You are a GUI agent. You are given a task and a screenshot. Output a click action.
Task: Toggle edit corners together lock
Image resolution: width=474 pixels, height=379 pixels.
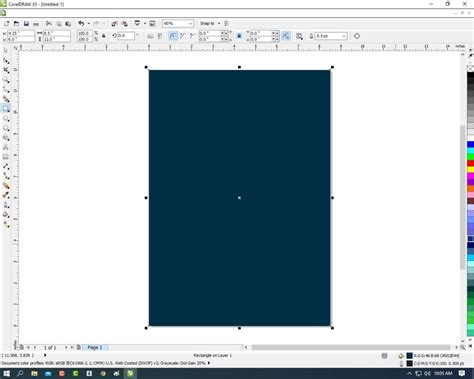(x=239, y=36)
